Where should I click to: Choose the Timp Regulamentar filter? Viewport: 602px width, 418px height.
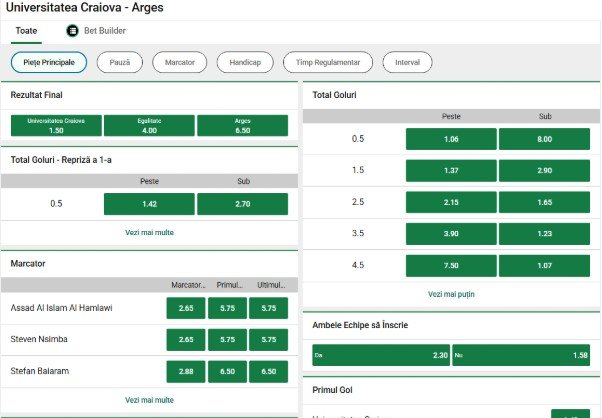[x=328, y=62]
